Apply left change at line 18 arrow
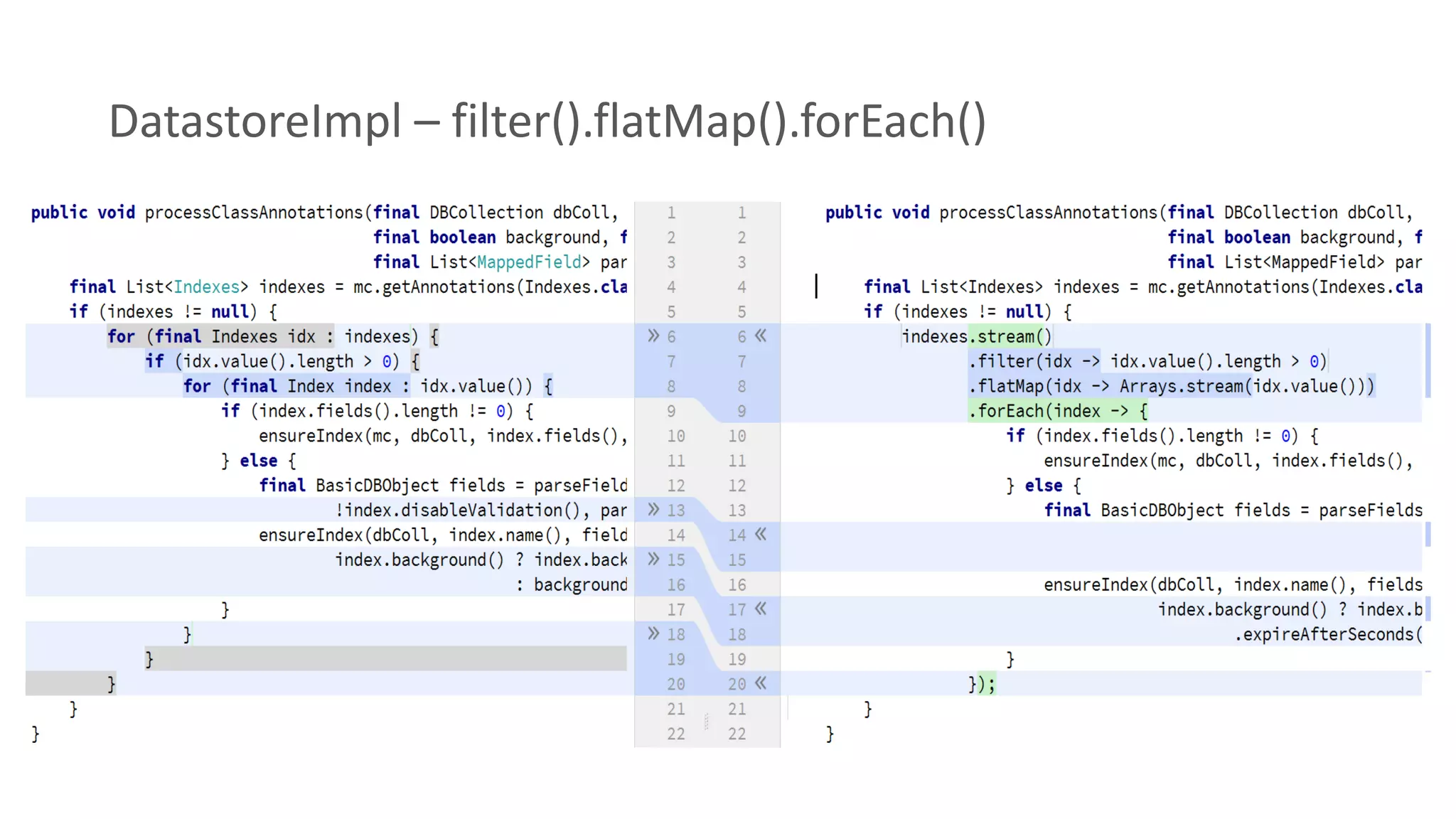The width and height of the screenshot is (1456, 819). pyautogui.click(x=653, y=633)
